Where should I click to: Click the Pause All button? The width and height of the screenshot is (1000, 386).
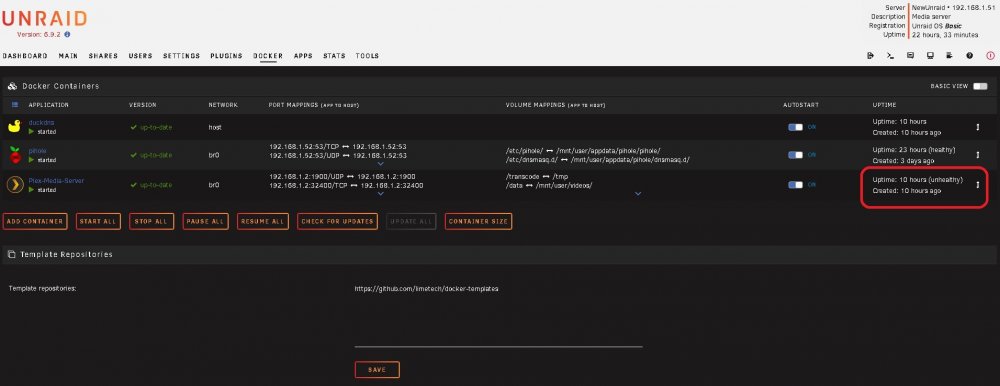tap(205, 221)
